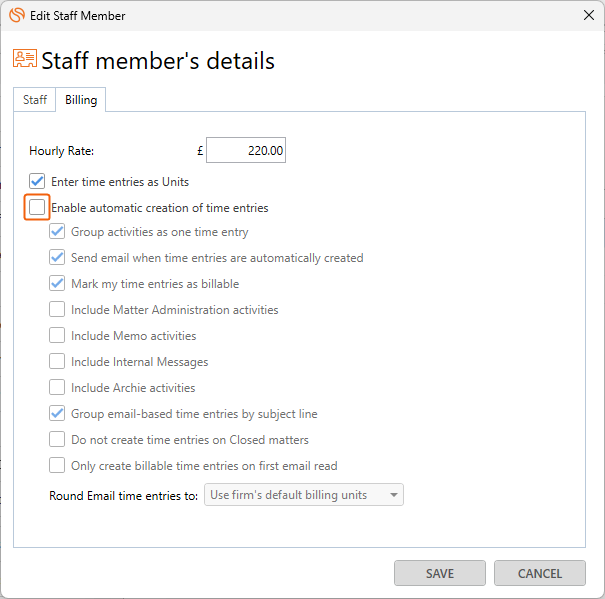
Task: Open Round Email time entries dropdown
Action: point(304,495)
